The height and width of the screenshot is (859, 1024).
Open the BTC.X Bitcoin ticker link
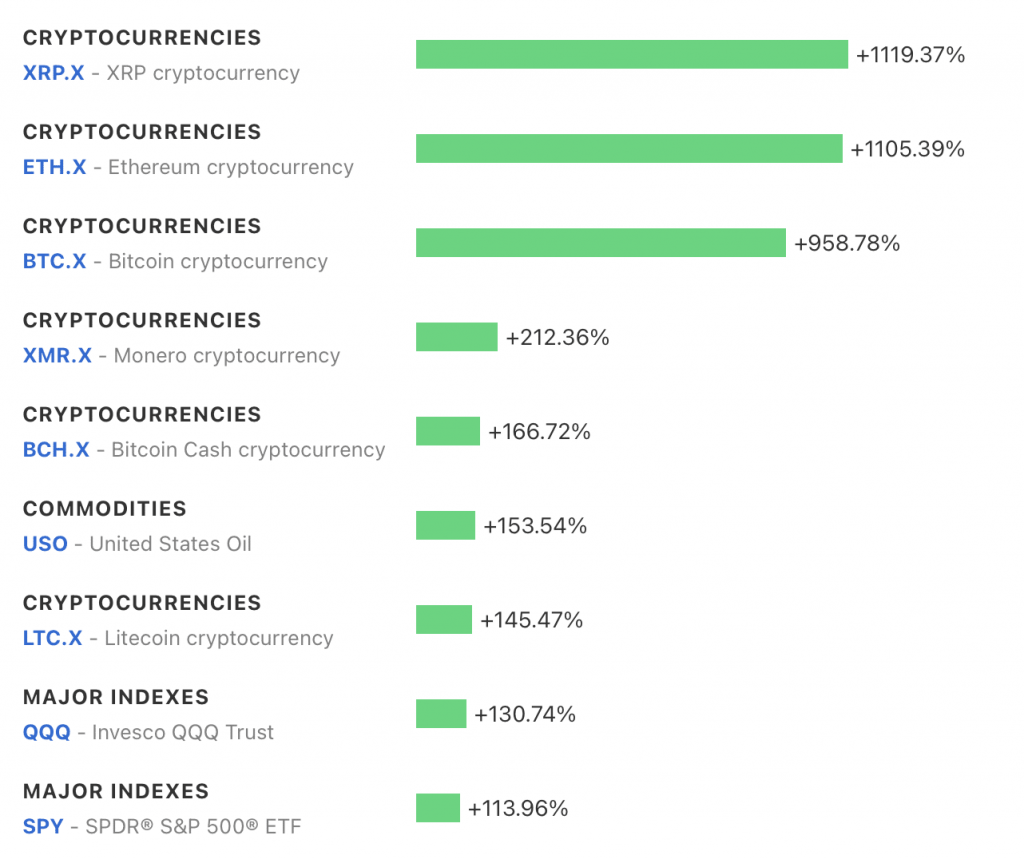54,261
